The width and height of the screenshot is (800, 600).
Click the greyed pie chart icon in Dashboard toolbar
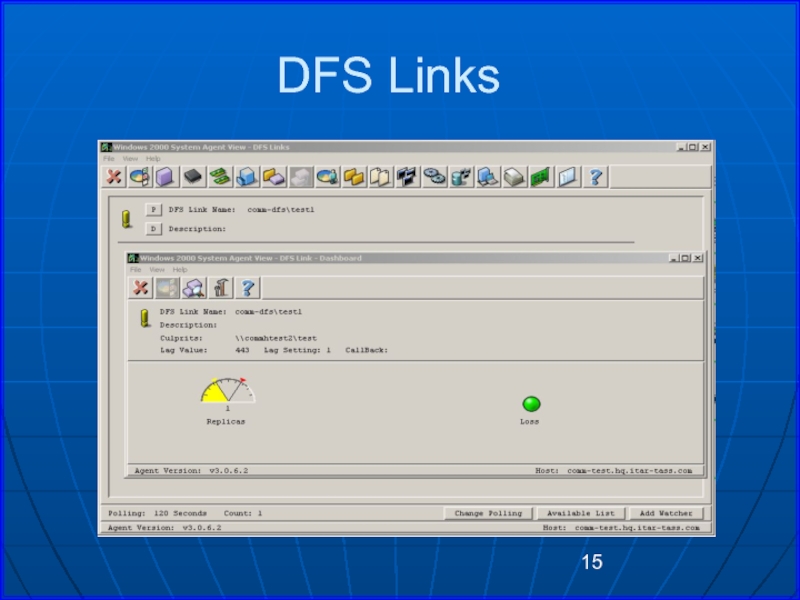pos(167,288)
